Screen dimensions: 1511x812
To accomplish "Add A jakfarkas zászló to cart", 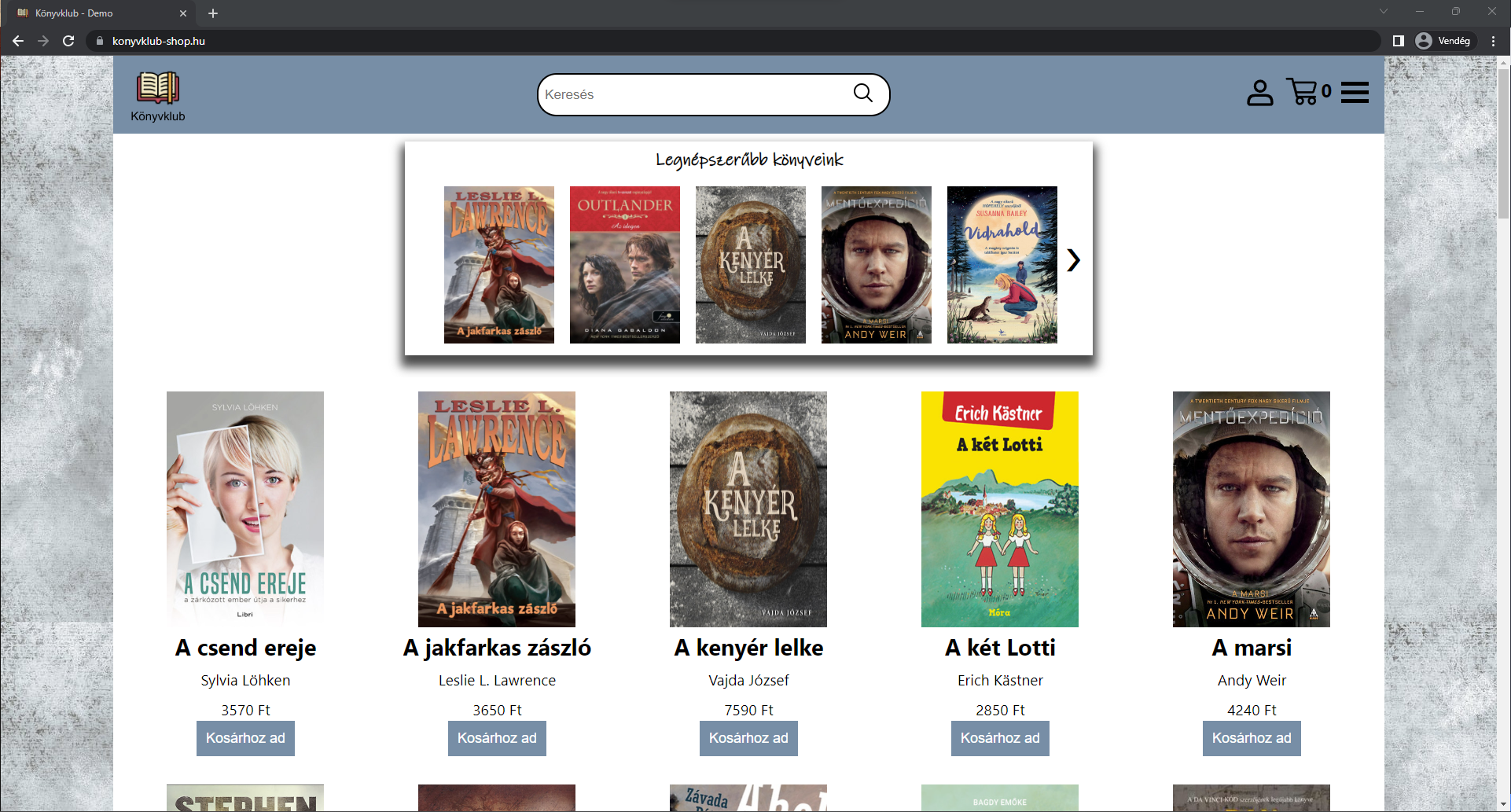I will (x=497, y=738).
